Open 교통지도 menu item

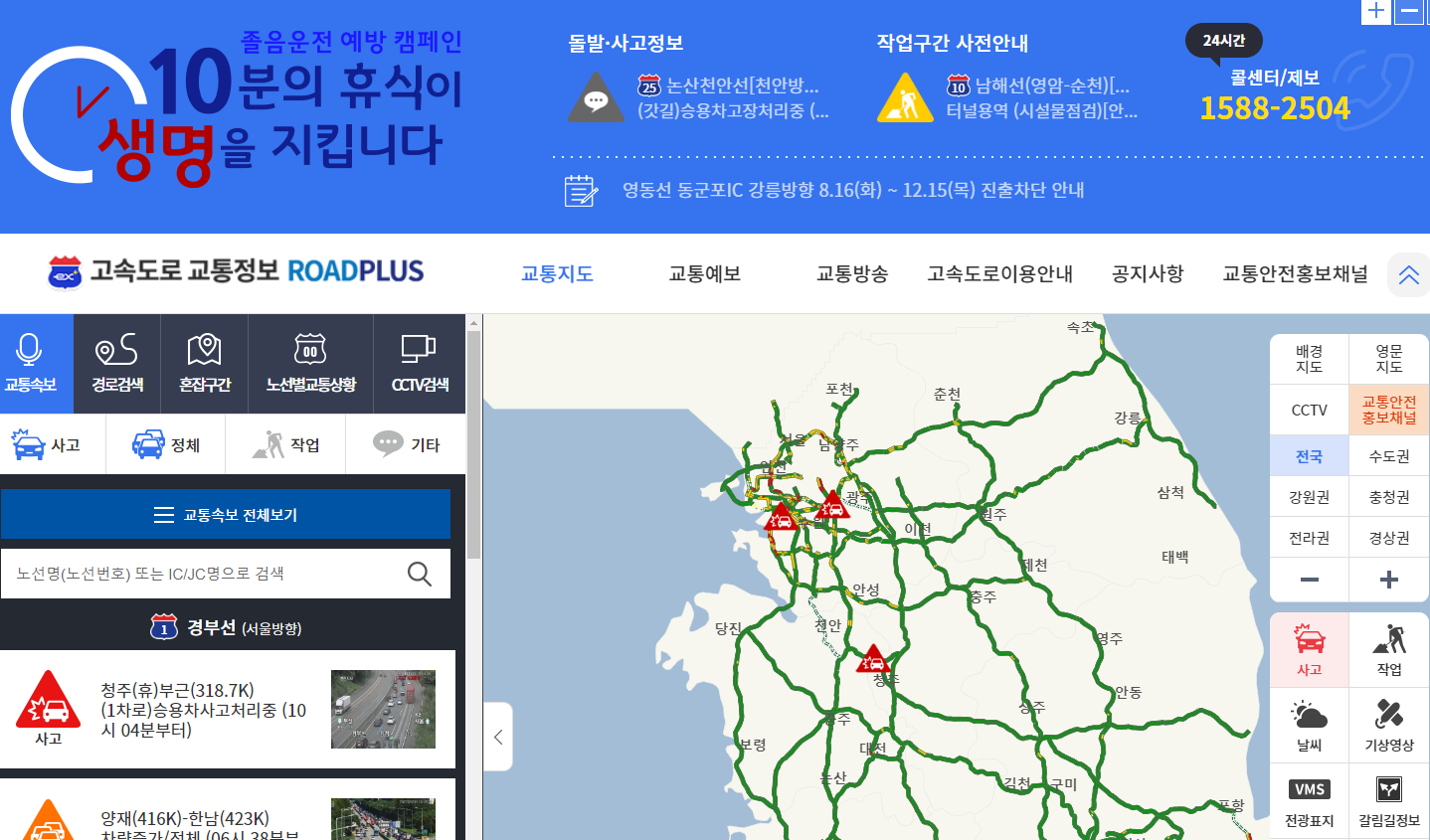557,273
